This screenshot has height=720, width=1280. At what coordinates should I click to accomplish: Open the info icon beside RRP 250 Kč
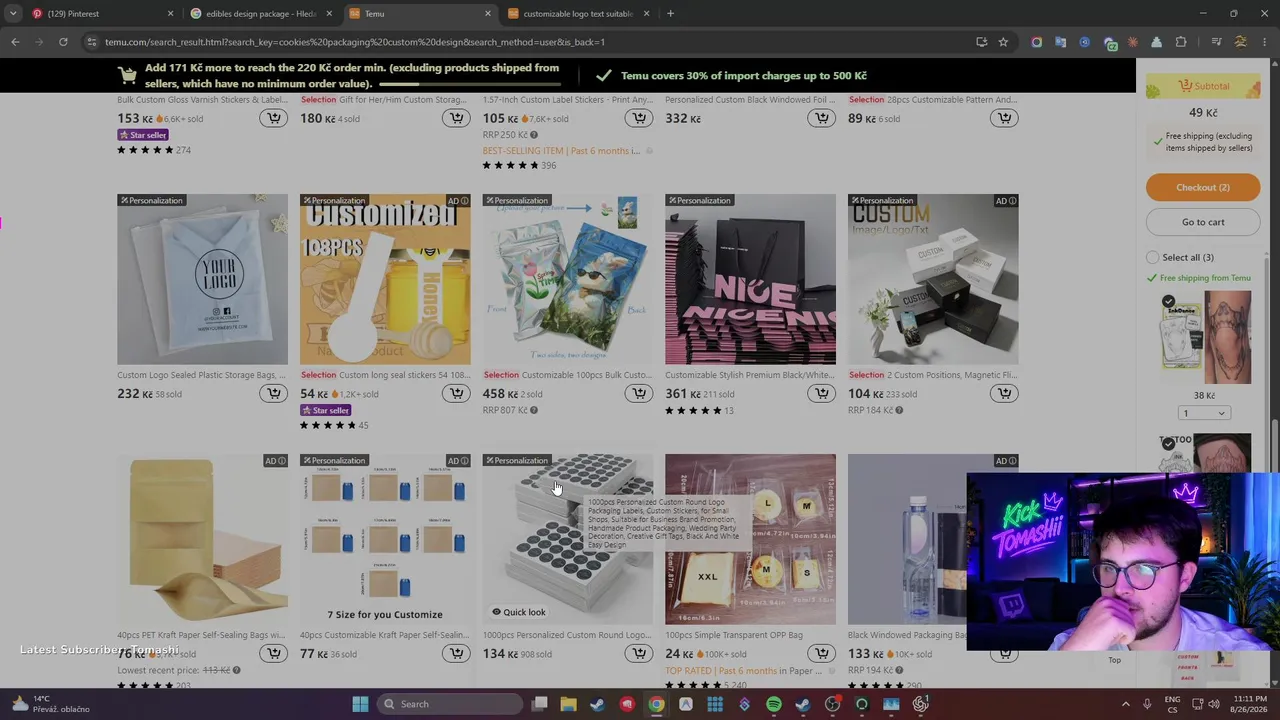(534, 135)
